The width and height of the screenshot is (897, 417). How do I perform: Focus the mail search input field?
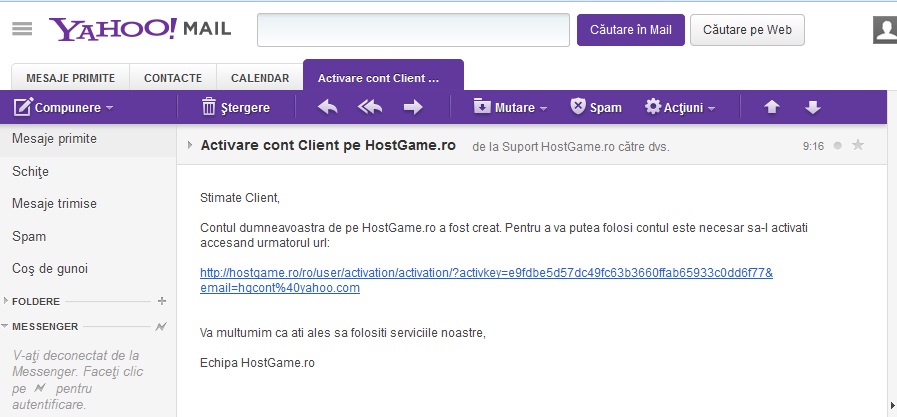[413, 30]
